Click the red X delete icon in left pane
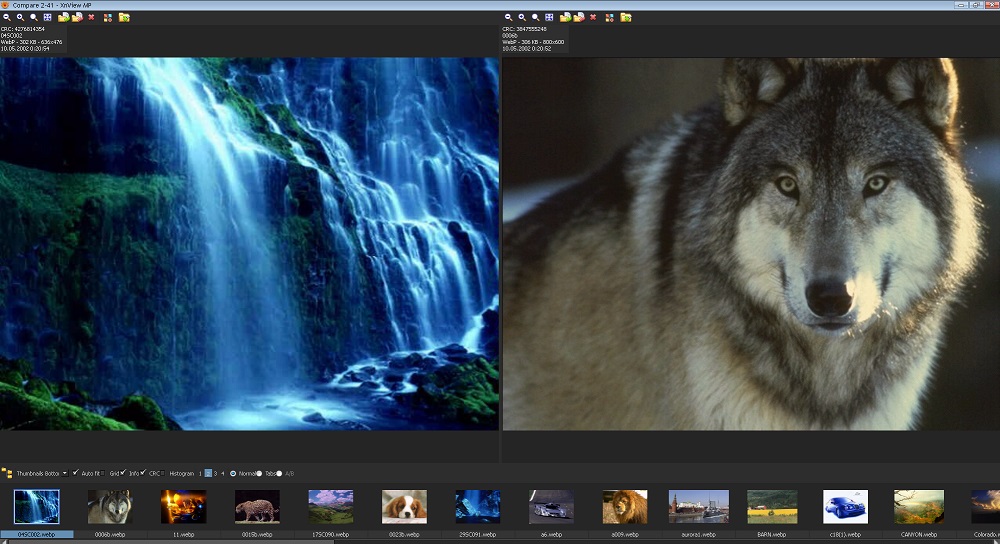The width and height of the screenshot is (1000, 544). (91, 17)
